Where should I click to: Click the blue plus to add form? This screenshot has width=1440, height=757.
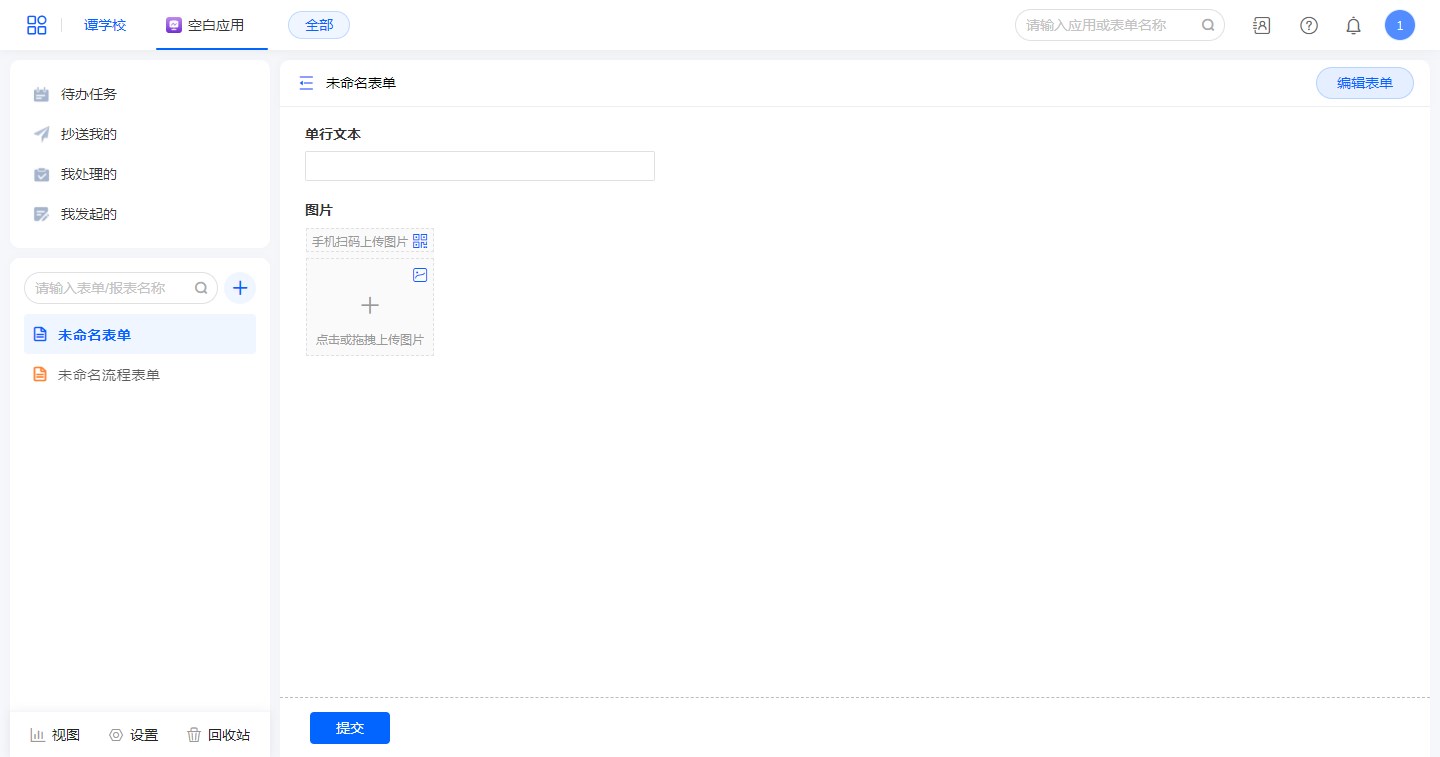240,288
